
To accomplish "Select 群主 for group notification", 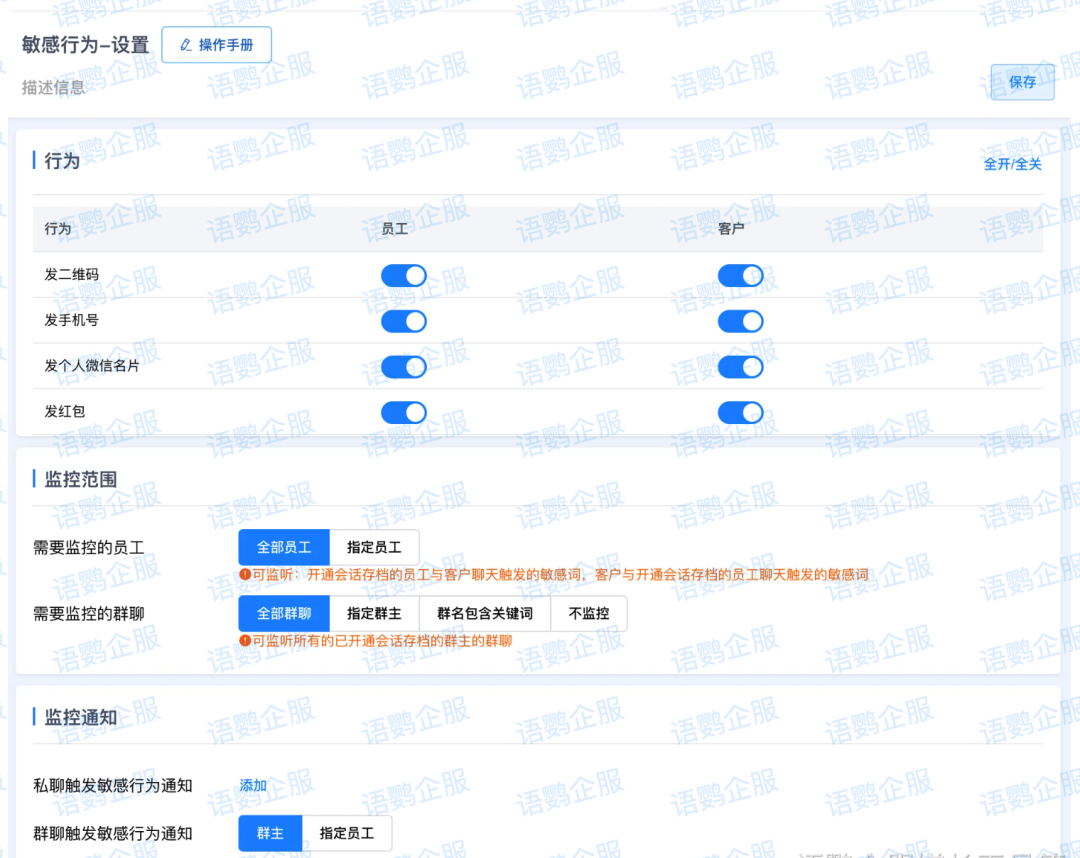I will (270, 833).
